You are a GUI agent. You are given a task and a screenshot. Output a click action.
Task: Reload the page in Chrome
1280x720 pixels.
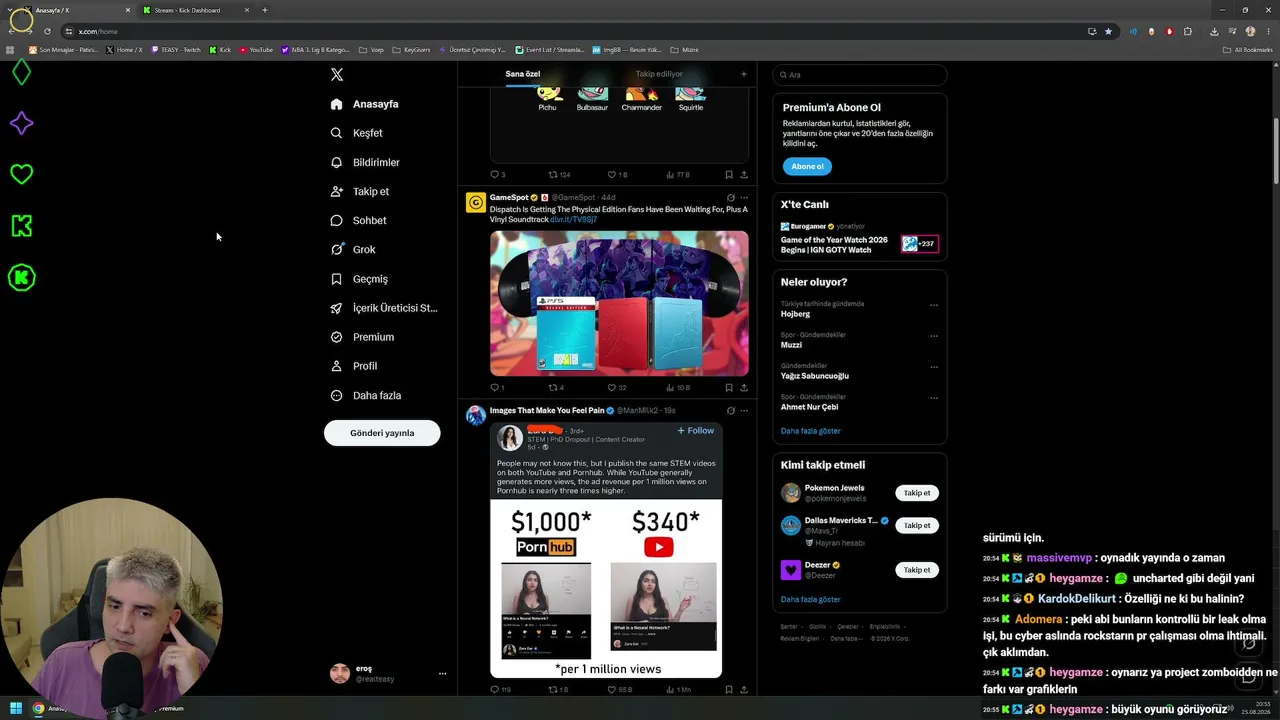click(x=47, y=31)
